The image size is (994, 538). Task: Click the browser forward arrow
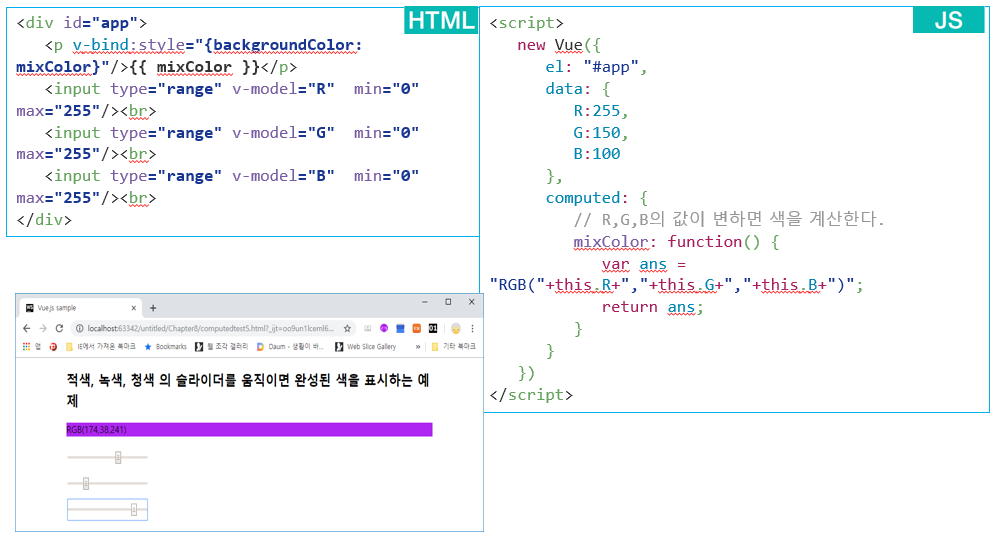(42, 328)
